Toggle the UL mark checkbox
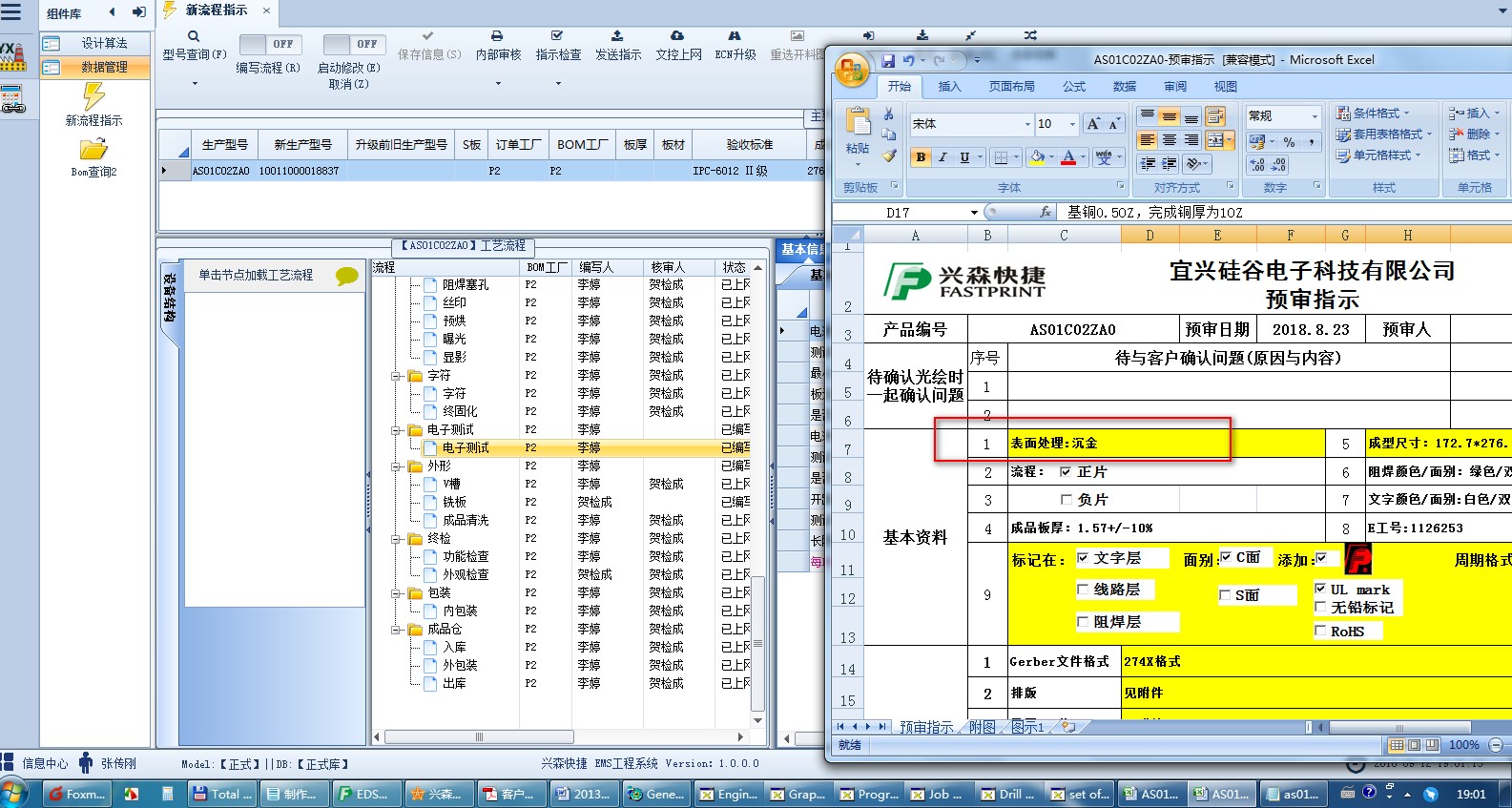The width and height of the screenshot is (1512, 808). pyautogui.click(x=1320, y=589)
